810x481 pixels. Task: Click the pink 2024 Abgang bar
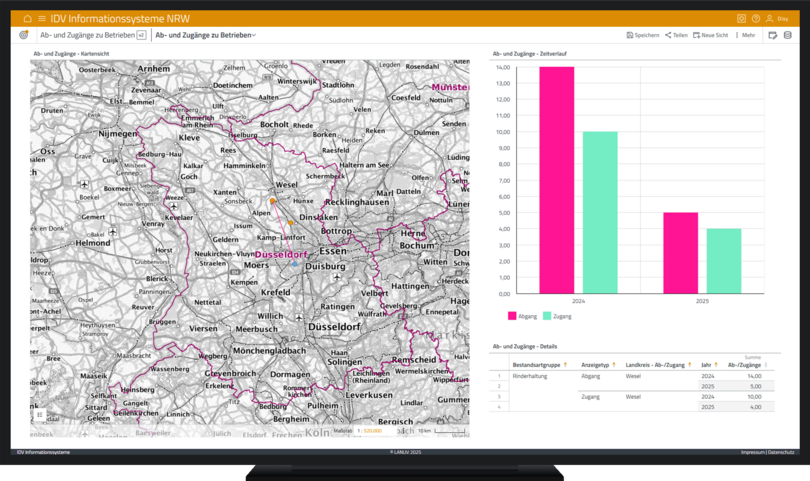(x=556, y=180)
